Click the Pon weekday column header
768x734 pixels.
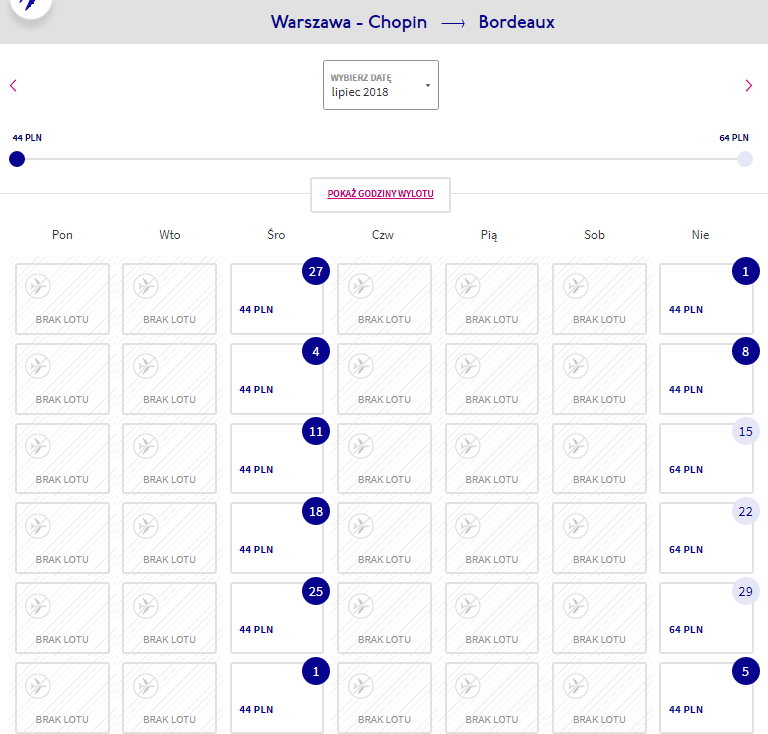62,235
